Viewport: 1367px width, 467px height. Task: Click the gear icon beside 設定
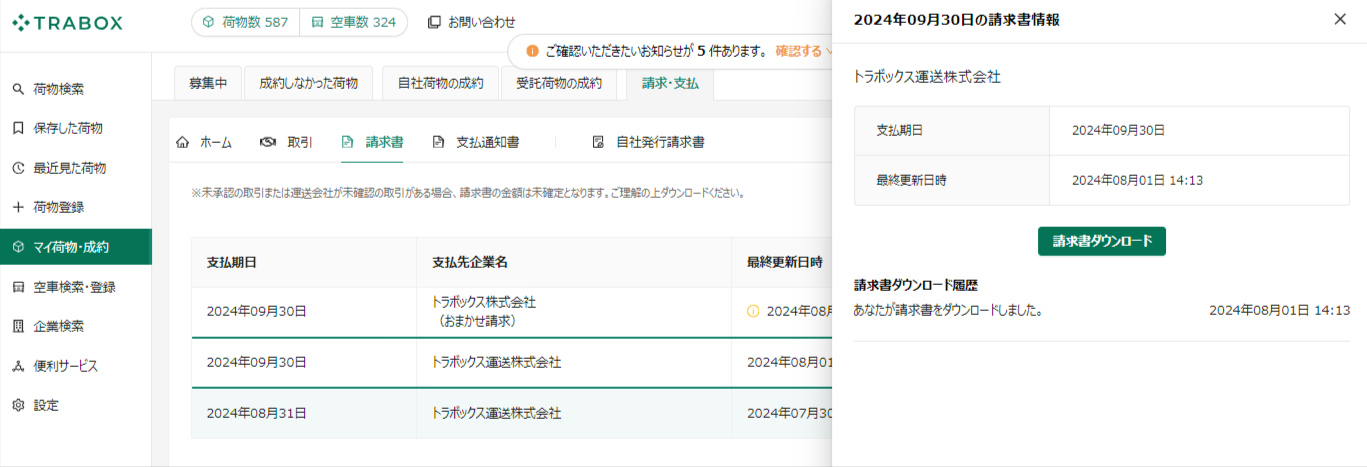click(x=18, y=405)
